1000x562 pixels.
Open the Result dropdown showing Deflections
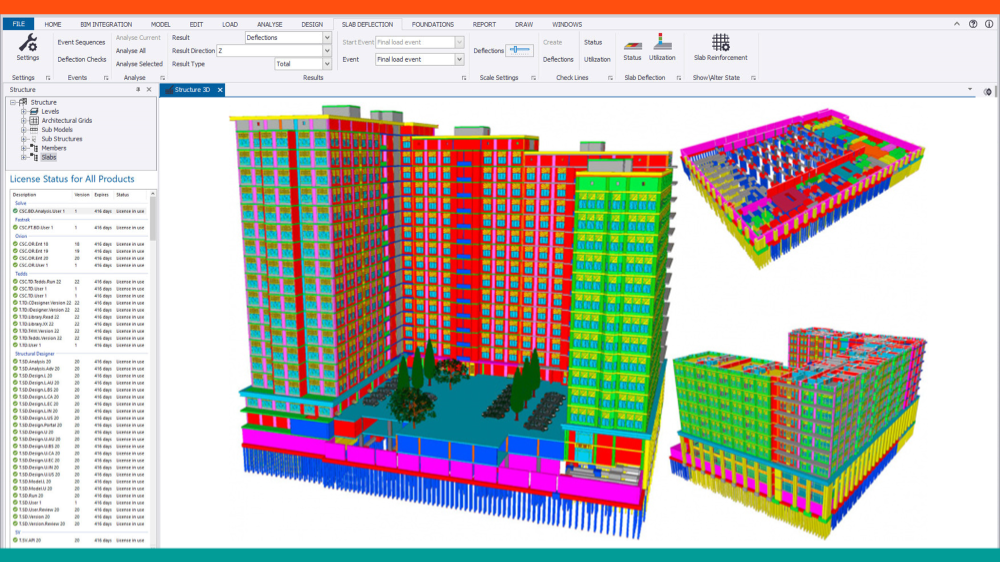[327, 37]
